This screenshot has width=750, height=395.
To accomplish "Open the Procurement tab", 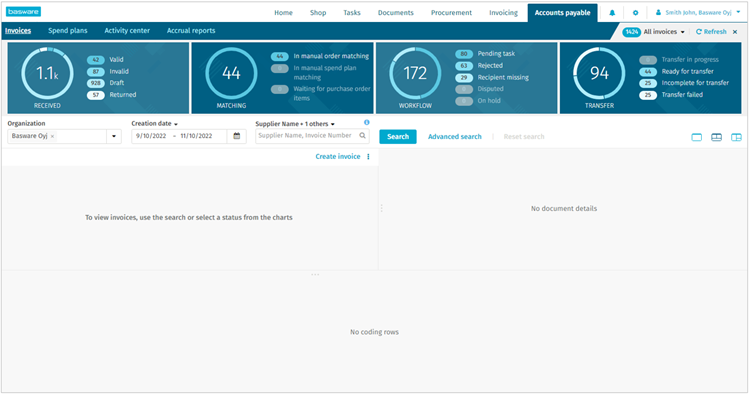I will (451, 13).
